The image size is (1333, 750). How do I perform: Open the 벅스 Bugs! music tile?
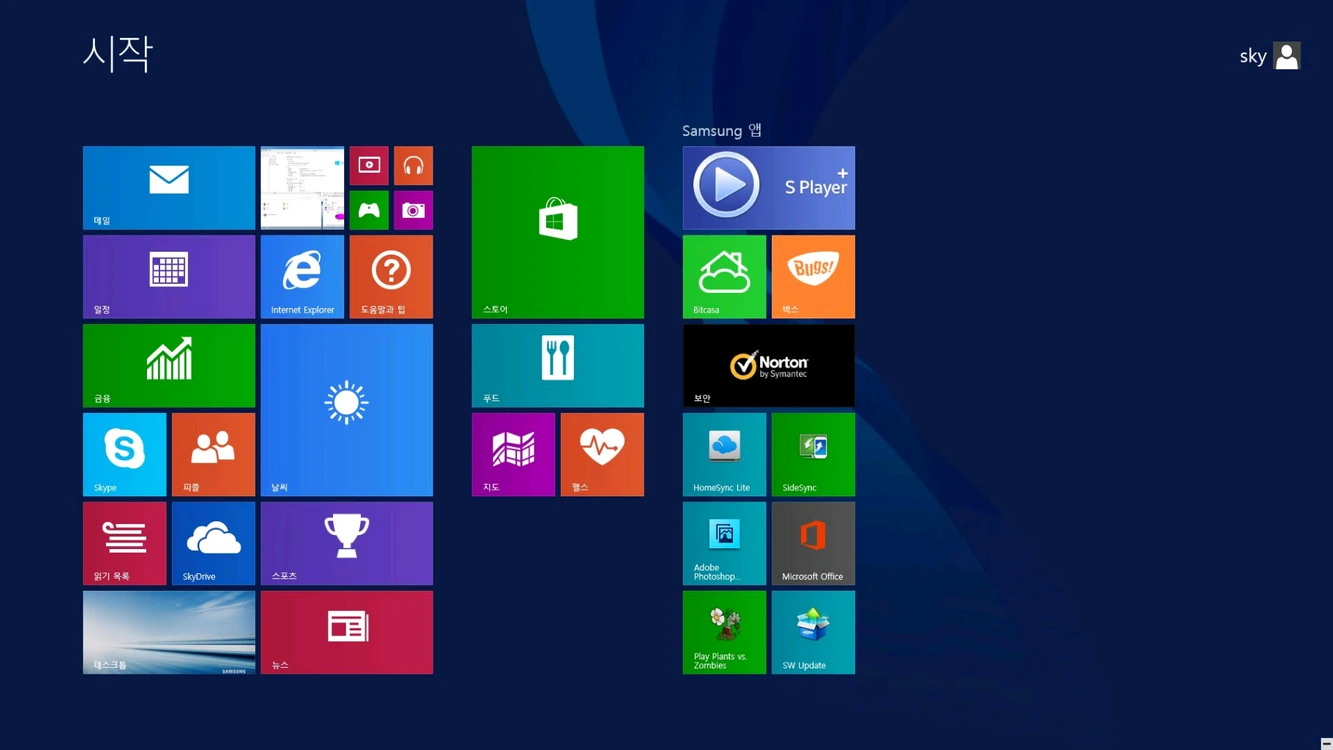click(813, 277)
